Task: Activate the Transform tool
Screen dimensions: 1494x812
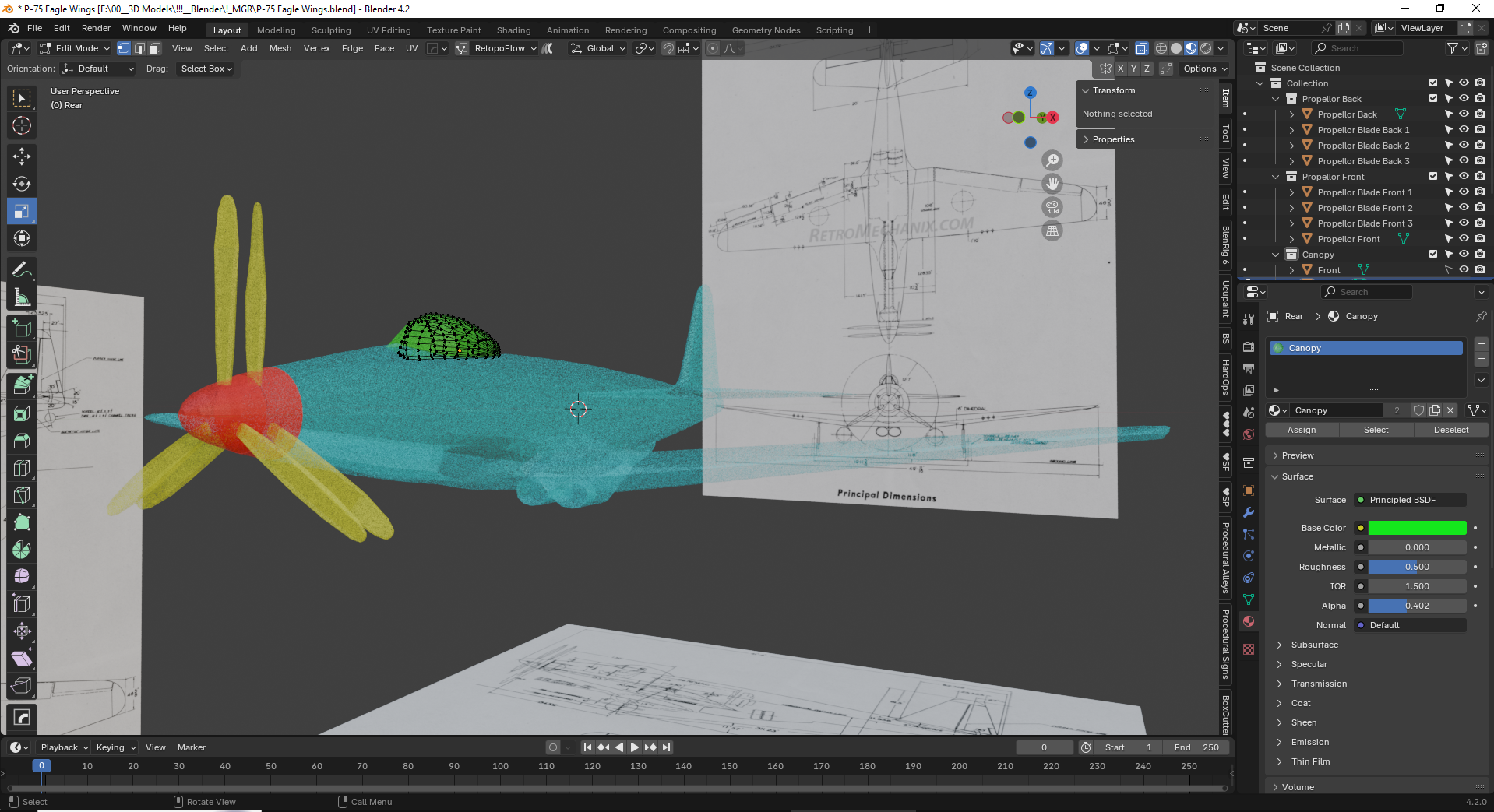Action: click(22, 238)
